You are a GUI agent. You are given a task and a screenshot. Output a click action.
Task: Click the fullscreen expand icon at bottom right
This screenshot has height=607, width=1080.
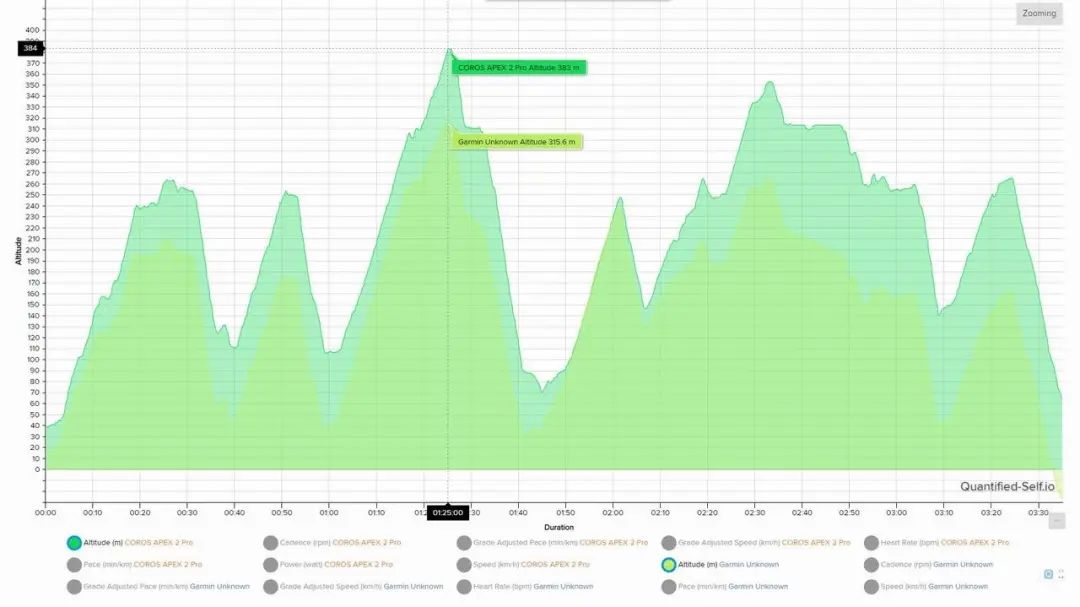(1062, 575)
